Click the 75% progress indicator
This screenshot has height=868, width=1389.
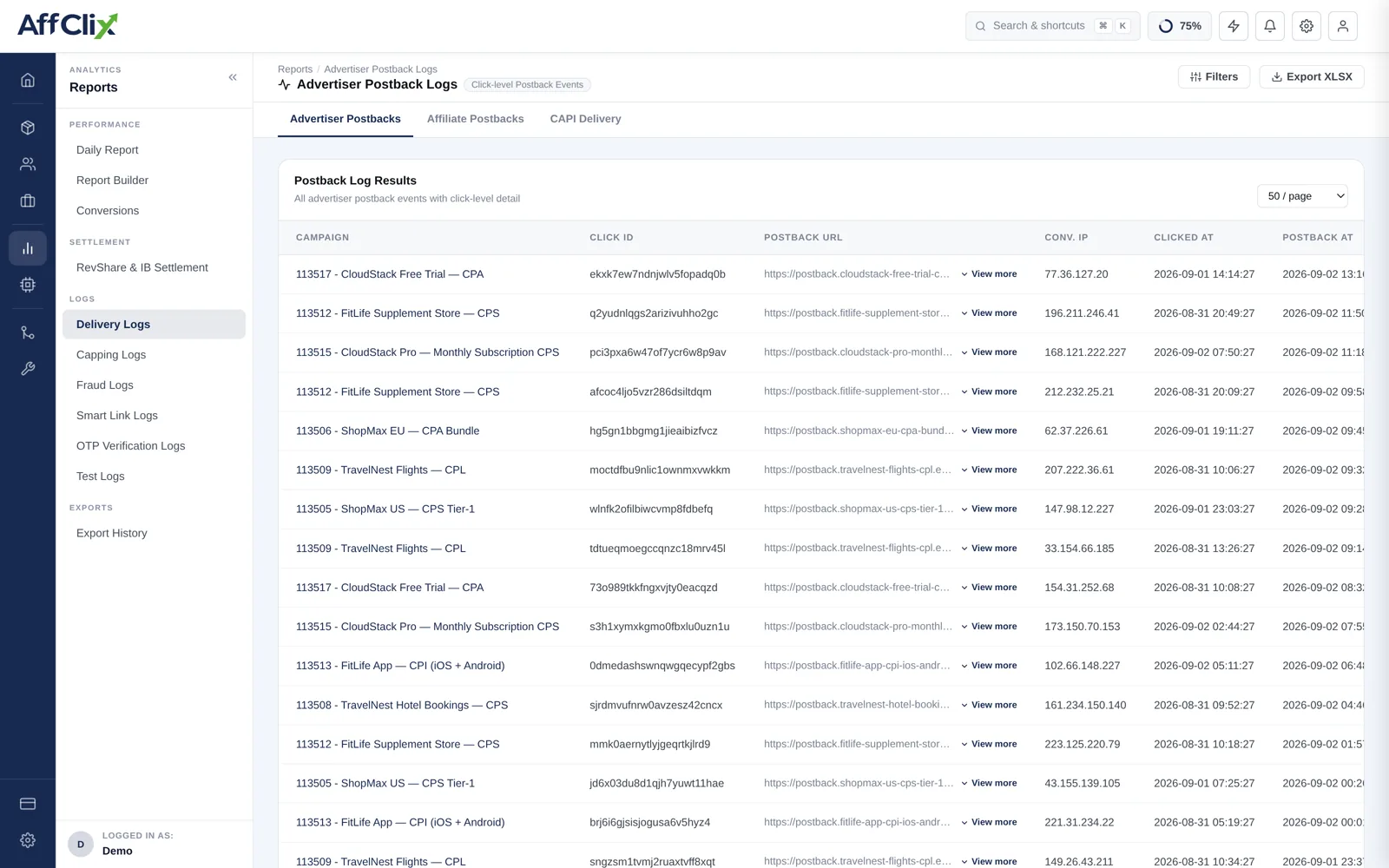1180,26
